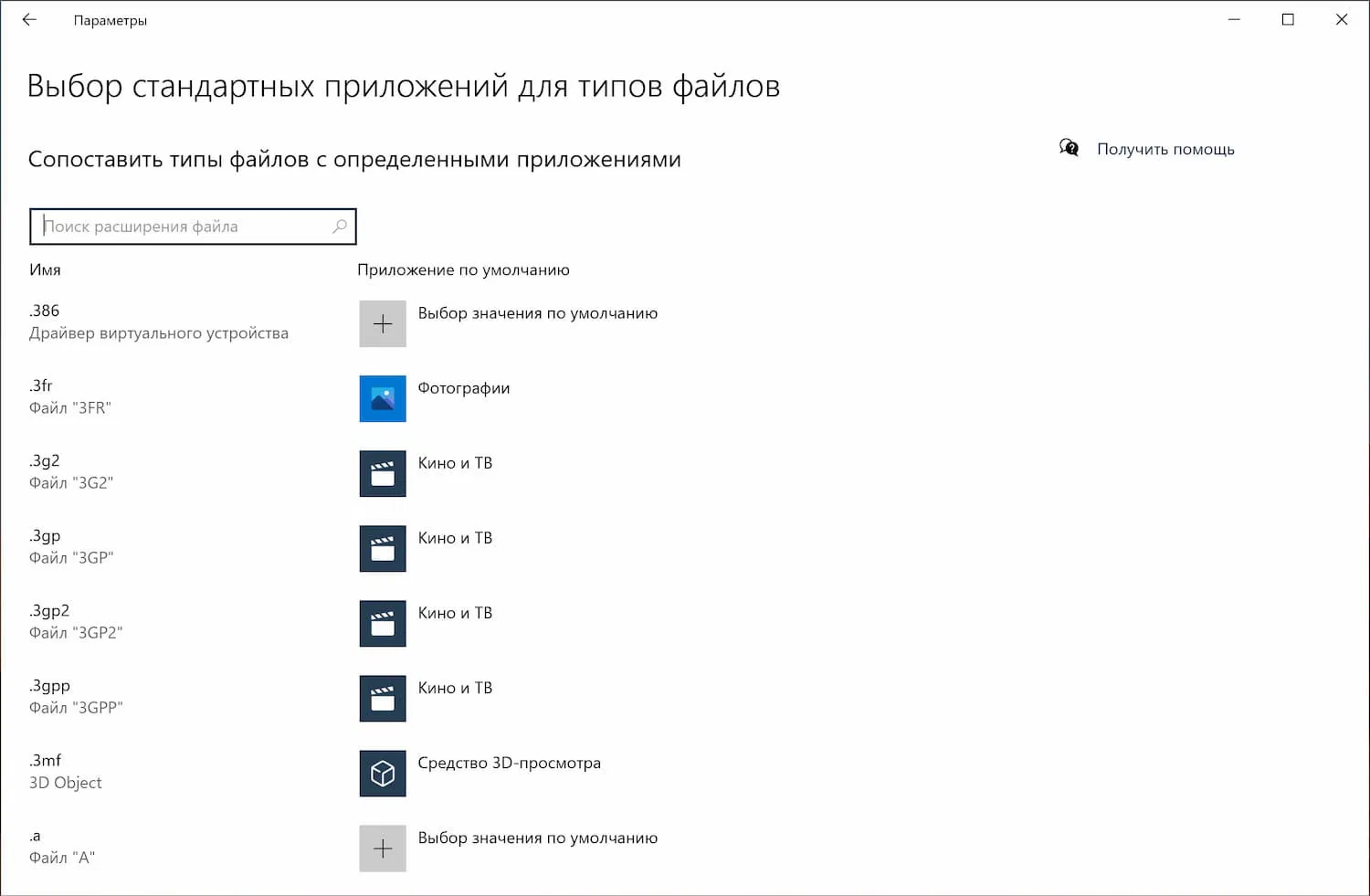Click the 3D Viewer cube icon for .3mf
Screen dimensions: 1370x896
pos(382,774)
